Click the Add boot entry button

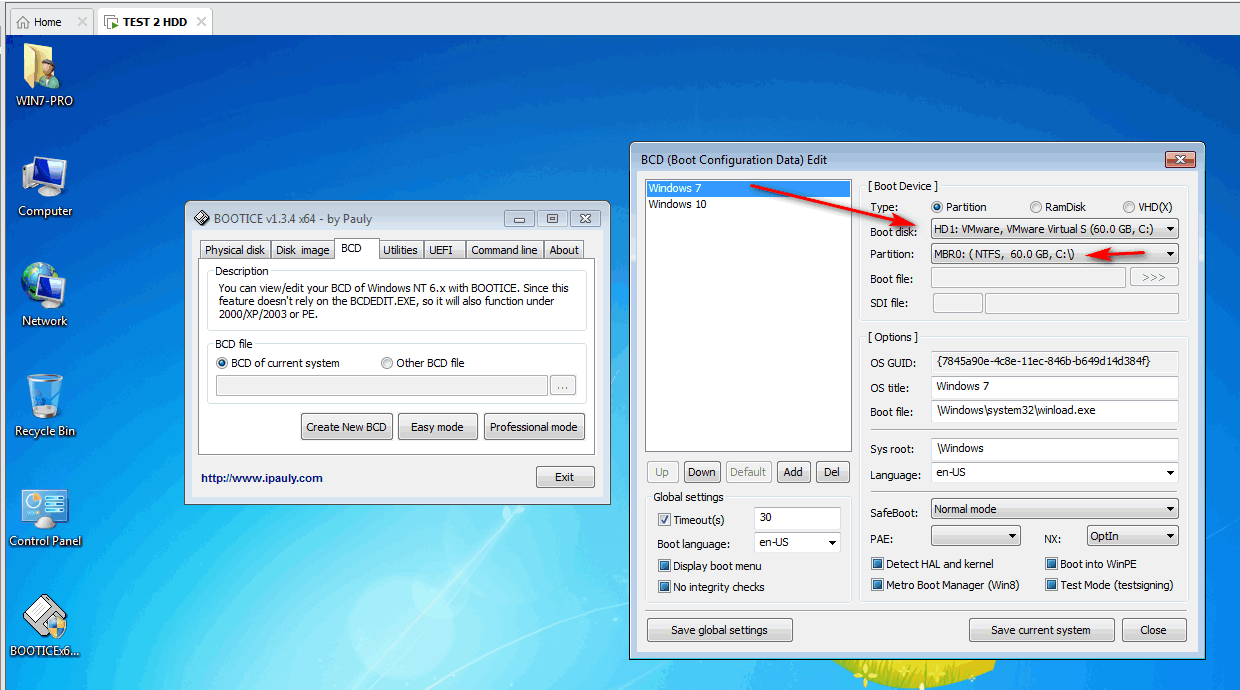pos(793,472)
